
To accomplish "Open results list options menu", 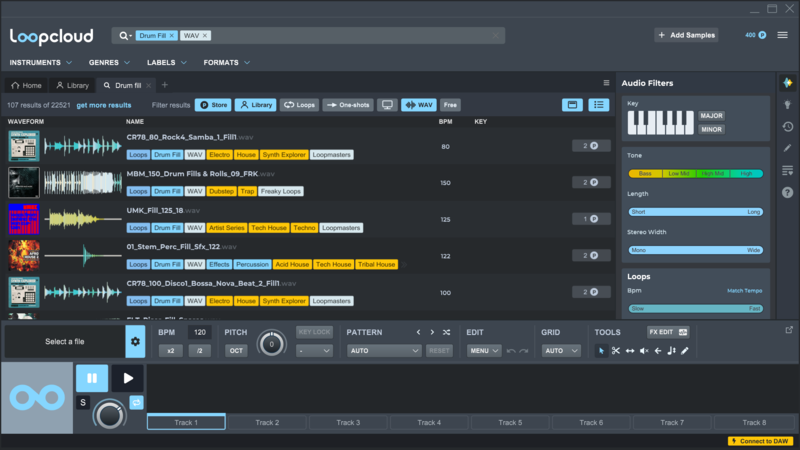I will pyautogui.click(x=606, y=83).
